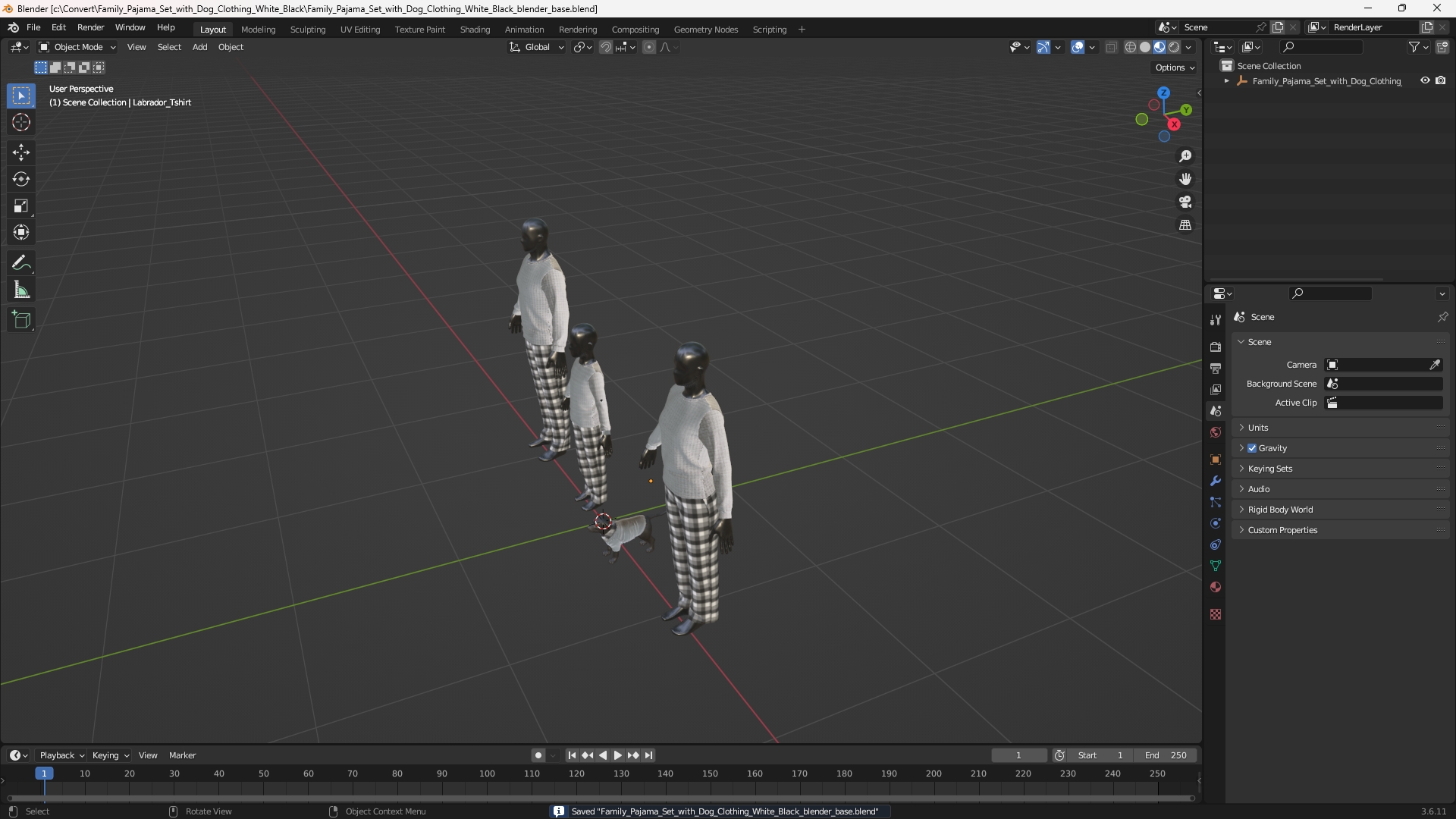Viewport: 1456px width, 819px height.
Task: Toggle X-ray display mode
Action: click(x=1112, y=47)
